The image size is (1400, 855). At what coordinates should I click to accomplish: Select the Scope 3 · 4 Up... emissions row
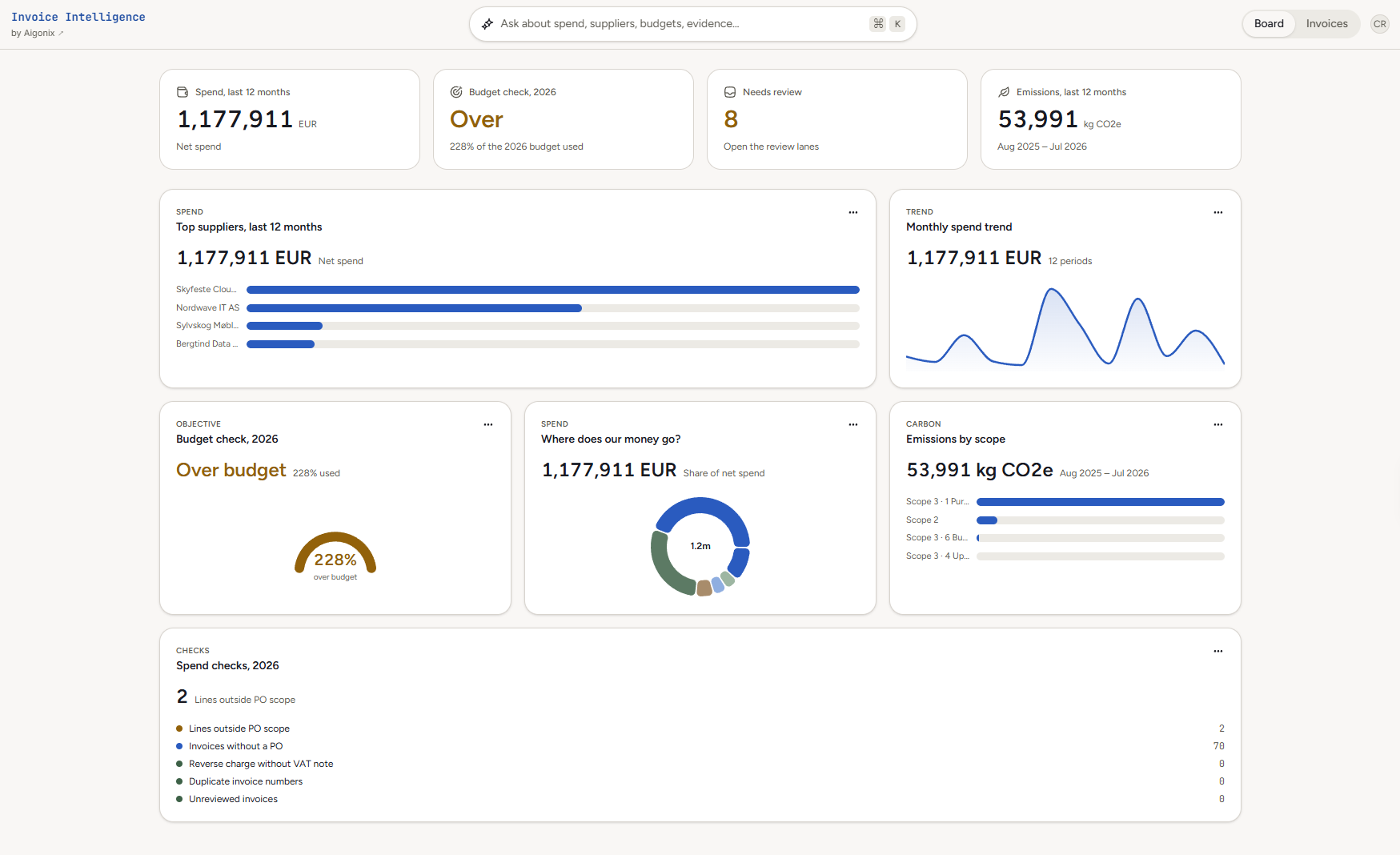tap(1065, 556)
